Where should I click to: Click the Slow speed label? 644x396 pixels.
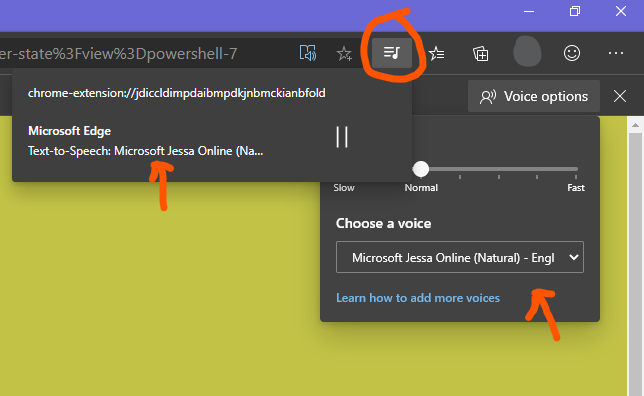coord(344,188)
